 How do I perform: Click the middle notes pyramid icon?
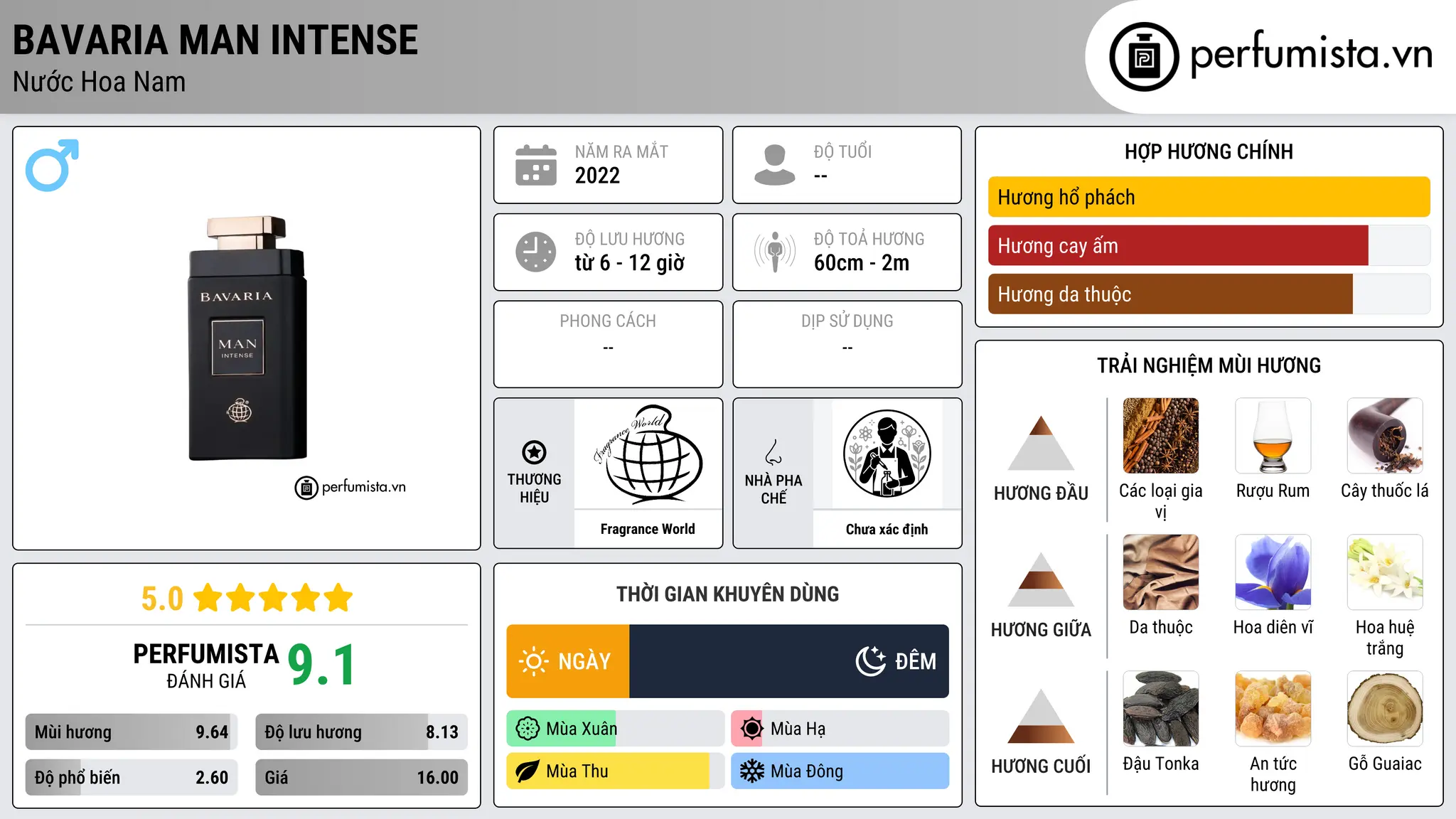pyautogui.click(x=1041, y=579)
